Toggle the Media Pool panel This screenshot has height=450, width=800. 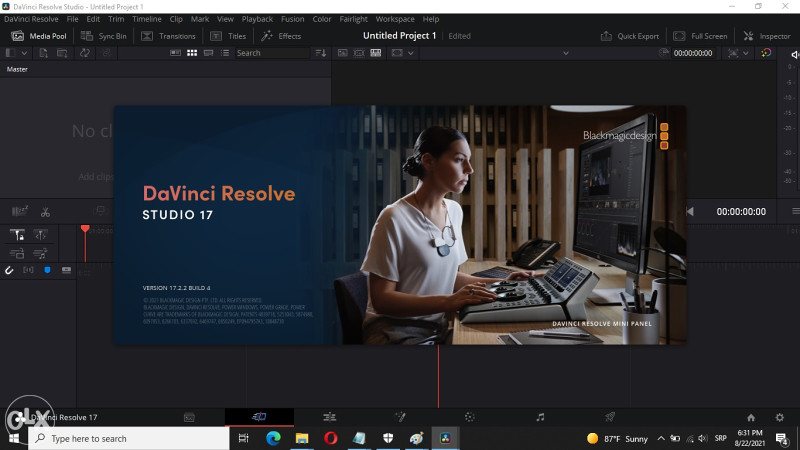coord(39,36)
